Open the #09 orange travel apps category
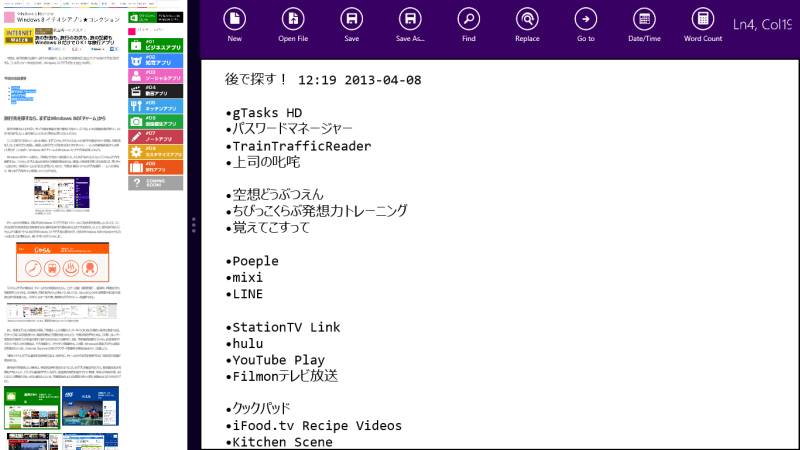Image resolution: width=800 pixels, height=450 pixels. [155, 166]
